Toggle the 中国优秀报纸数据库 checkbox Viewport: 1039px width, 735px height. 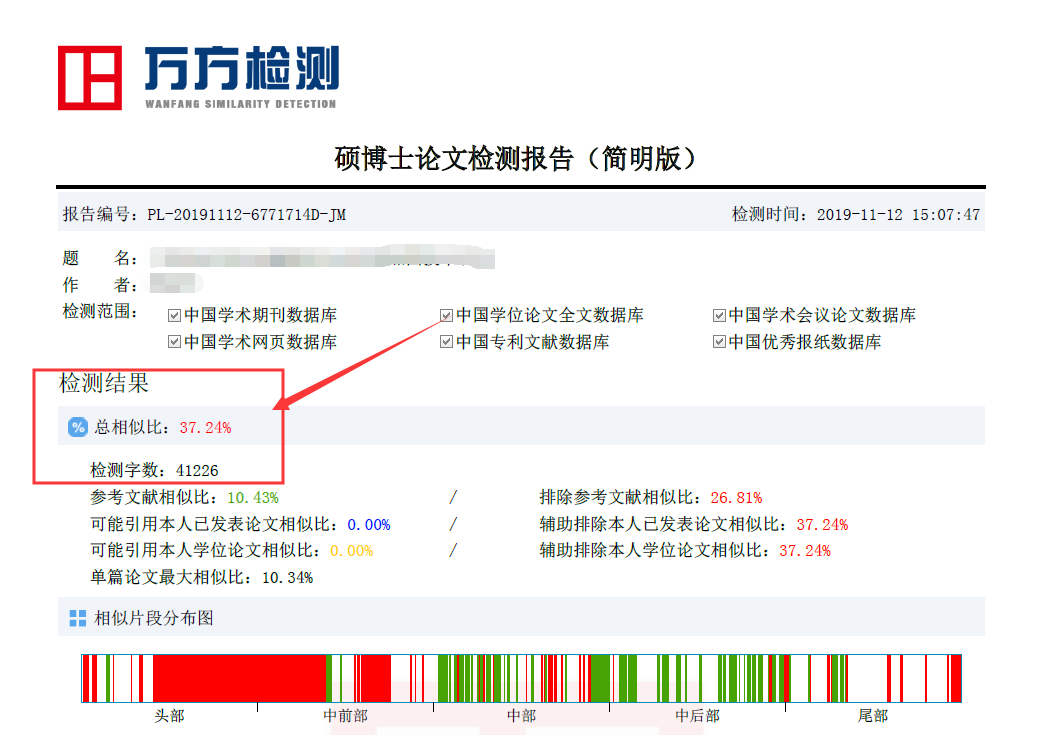pyautogui.click(x=719, y=342)
